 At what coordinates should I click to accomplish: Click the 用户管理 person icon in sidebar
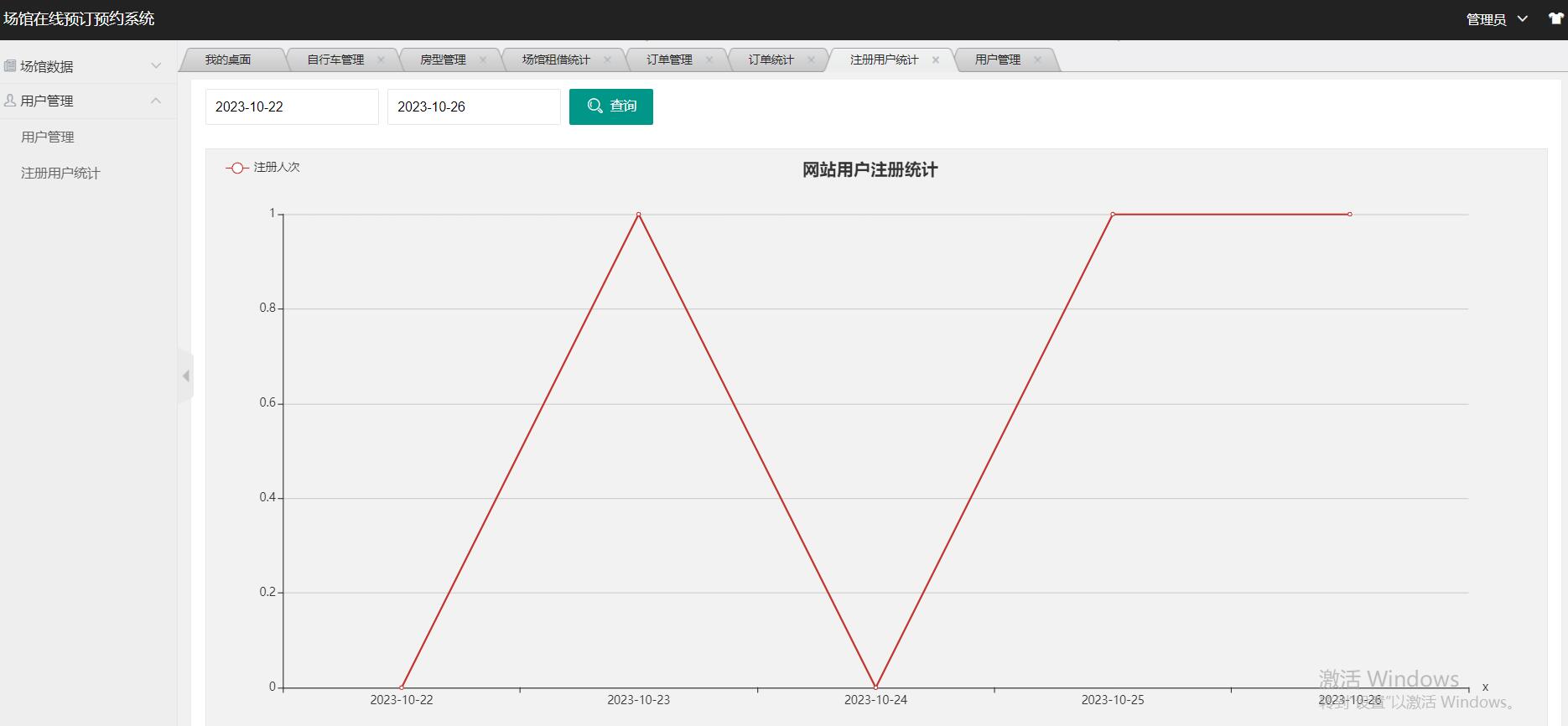pos(10,100)
